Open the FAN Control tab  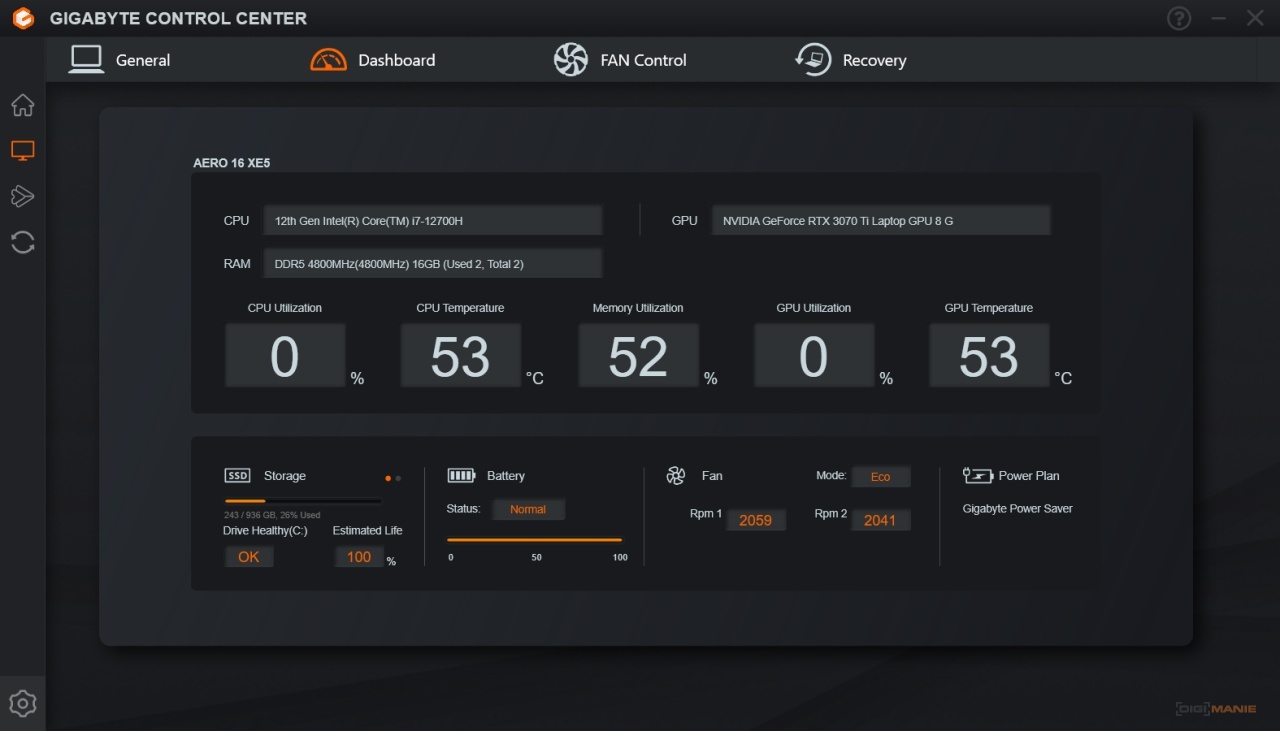coord(620,60)
